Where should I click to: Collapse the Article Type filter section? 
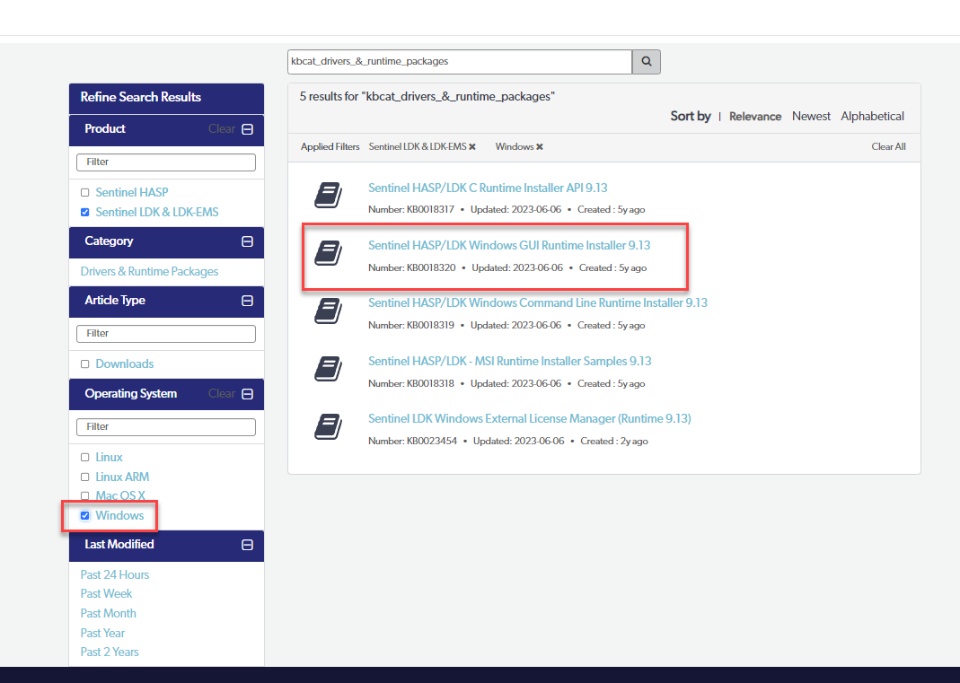[x=247, y=300]
